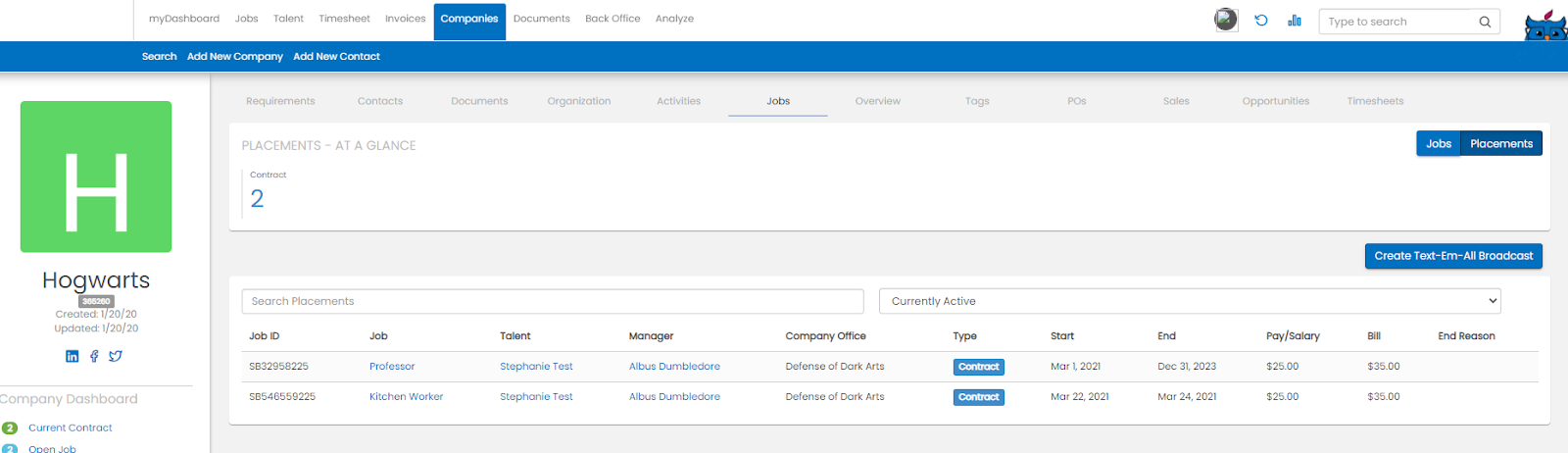Open Current Contract sidebar link
The width and height of the screenshot is (1568, 453).
(x=71, y=428)
